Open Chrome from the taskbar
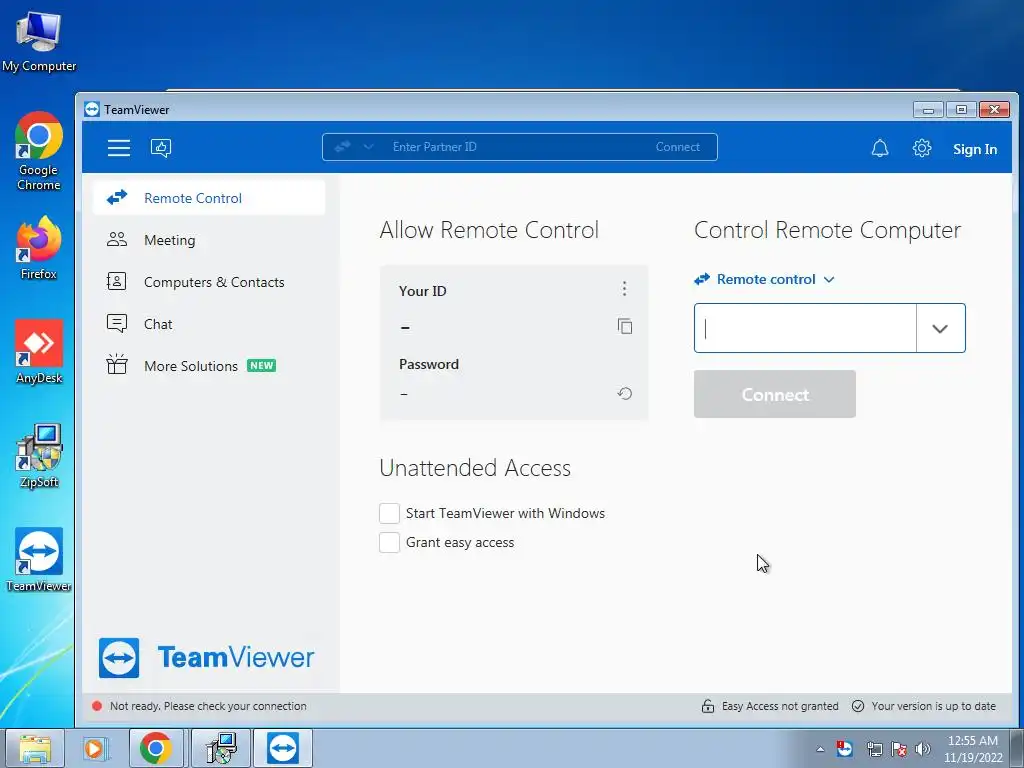 coord(155,748)
